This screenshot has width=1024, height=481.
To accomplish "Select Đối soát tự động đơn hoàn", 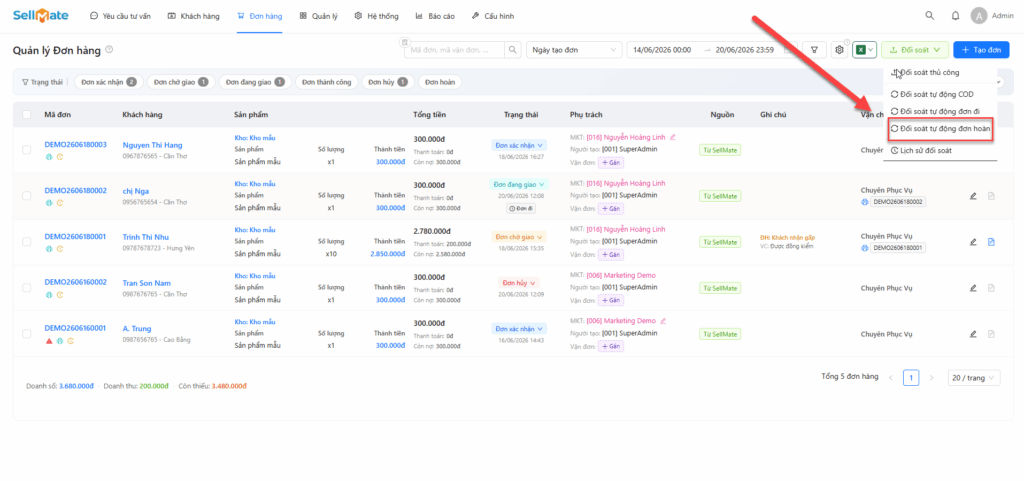I will coord(940,129).
